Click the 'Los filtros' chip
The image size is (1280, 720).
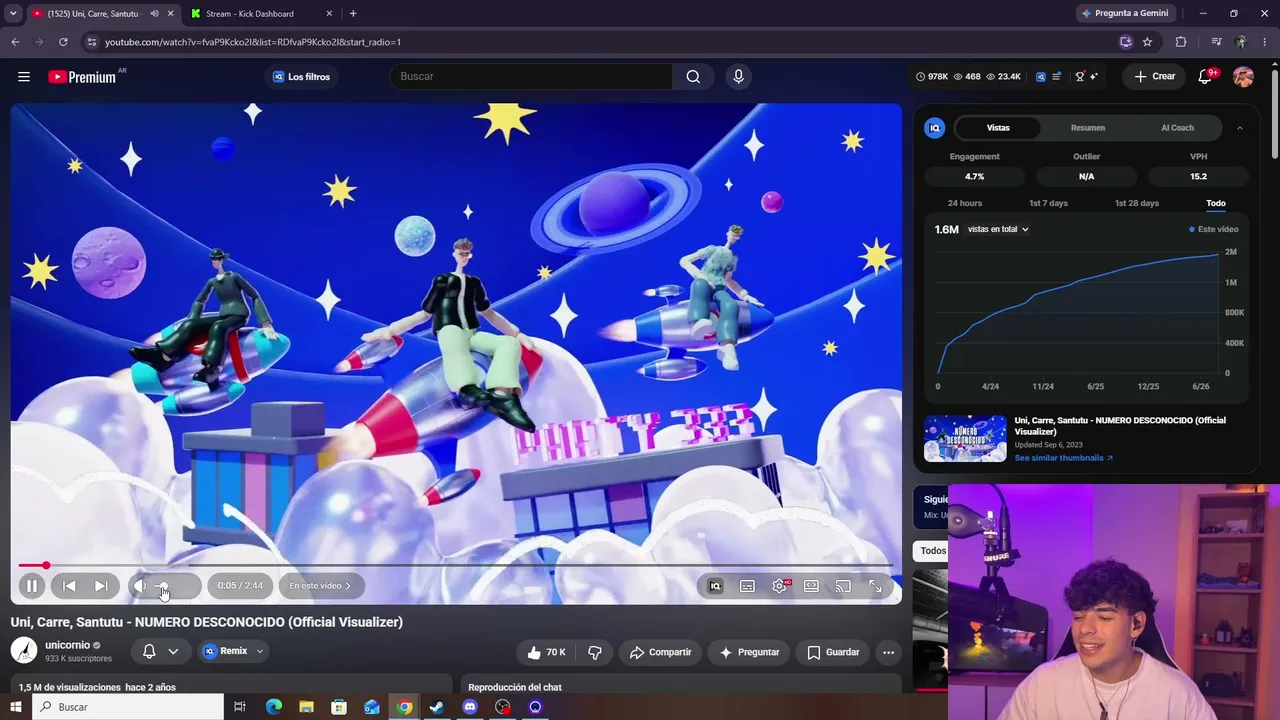(301, 77)
